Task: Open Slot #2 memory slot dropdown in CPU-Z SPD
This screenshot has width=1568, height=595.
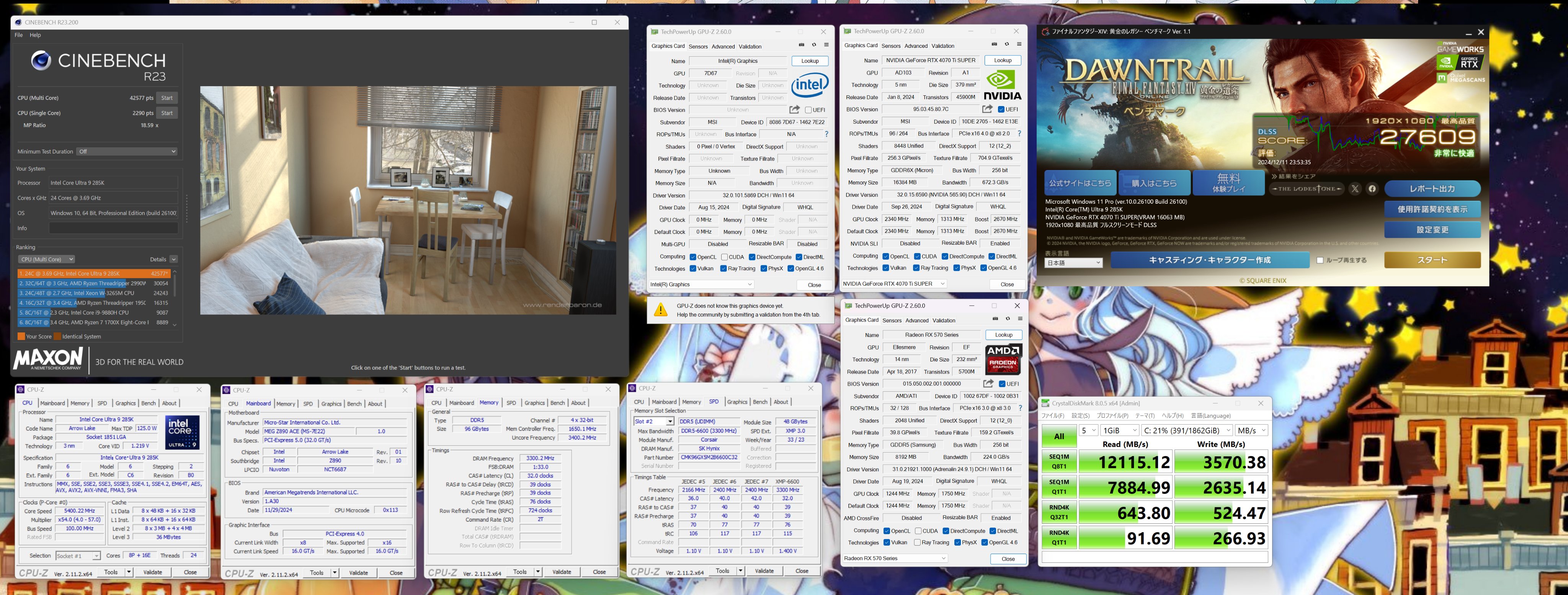Action: click(x=654, y=422)
